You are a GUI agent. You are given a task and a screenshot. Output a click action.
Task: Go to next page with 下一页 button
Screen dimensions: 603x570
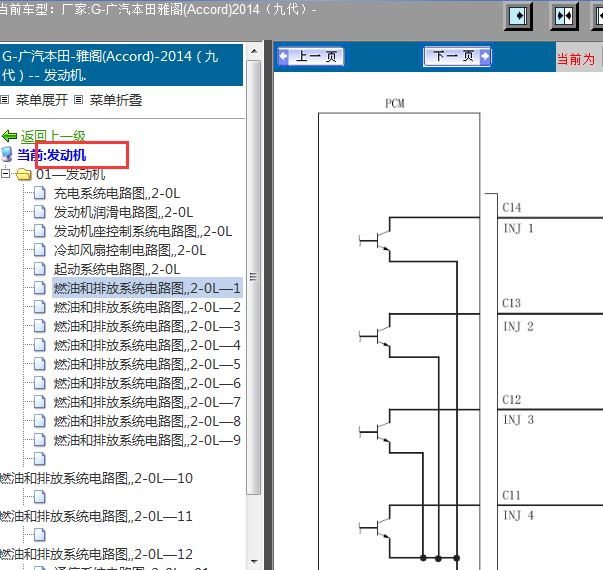(457, 56)
